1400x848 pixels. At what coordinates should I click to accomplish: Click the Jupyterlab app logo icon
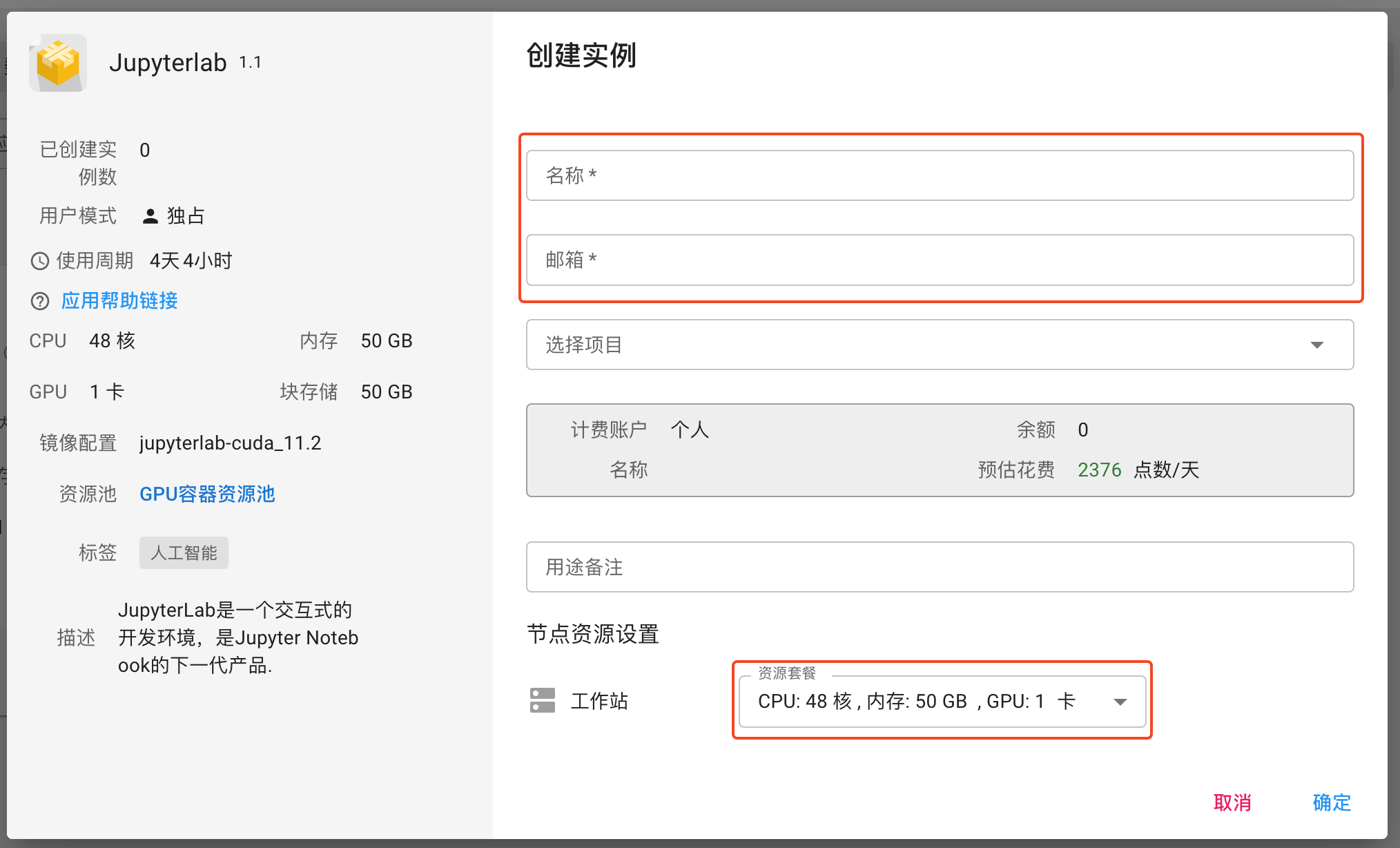pos(58,63)
